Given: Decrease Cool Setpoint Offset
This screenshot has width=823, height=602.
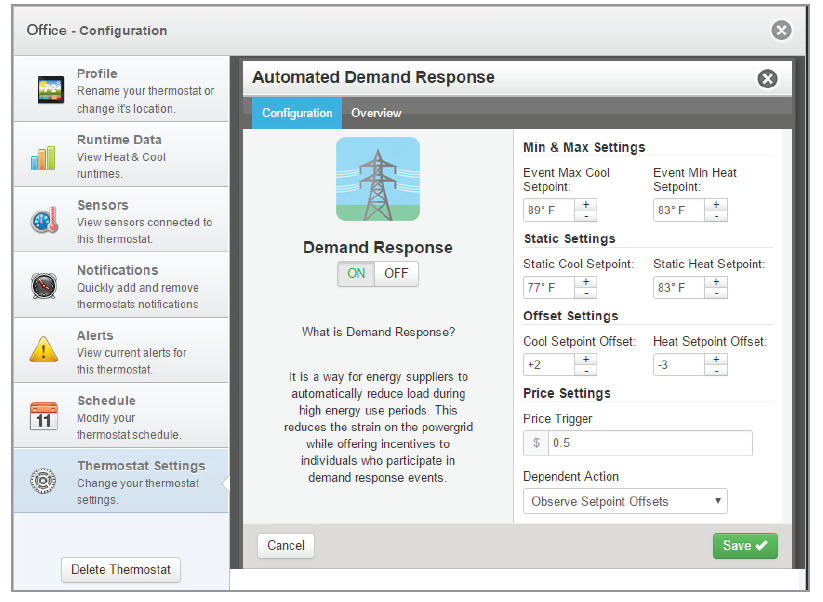Looking at the screenshot, I should (586, 370).
